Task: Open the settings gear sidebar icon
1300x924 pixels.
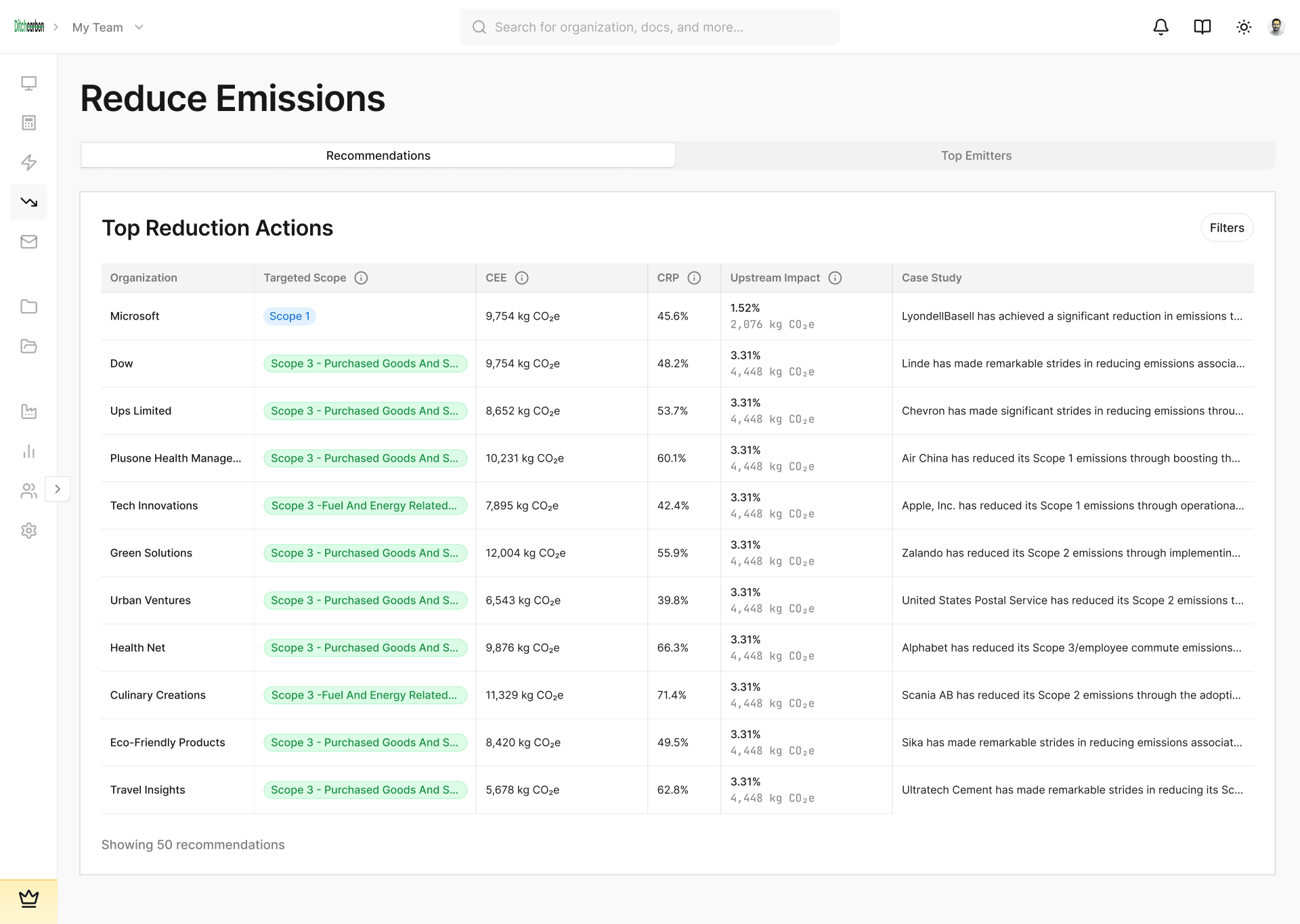Action: [28, 530]
